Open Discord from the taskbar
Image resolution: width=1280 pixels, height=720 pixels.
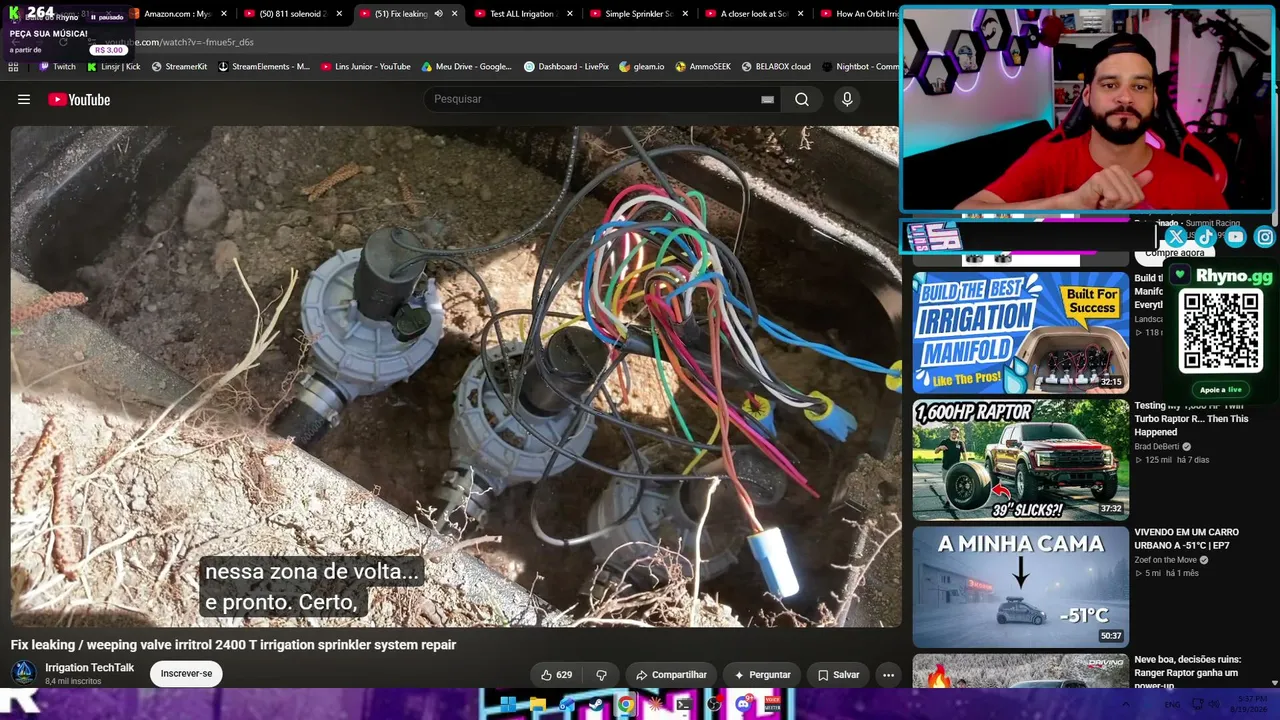743,705
